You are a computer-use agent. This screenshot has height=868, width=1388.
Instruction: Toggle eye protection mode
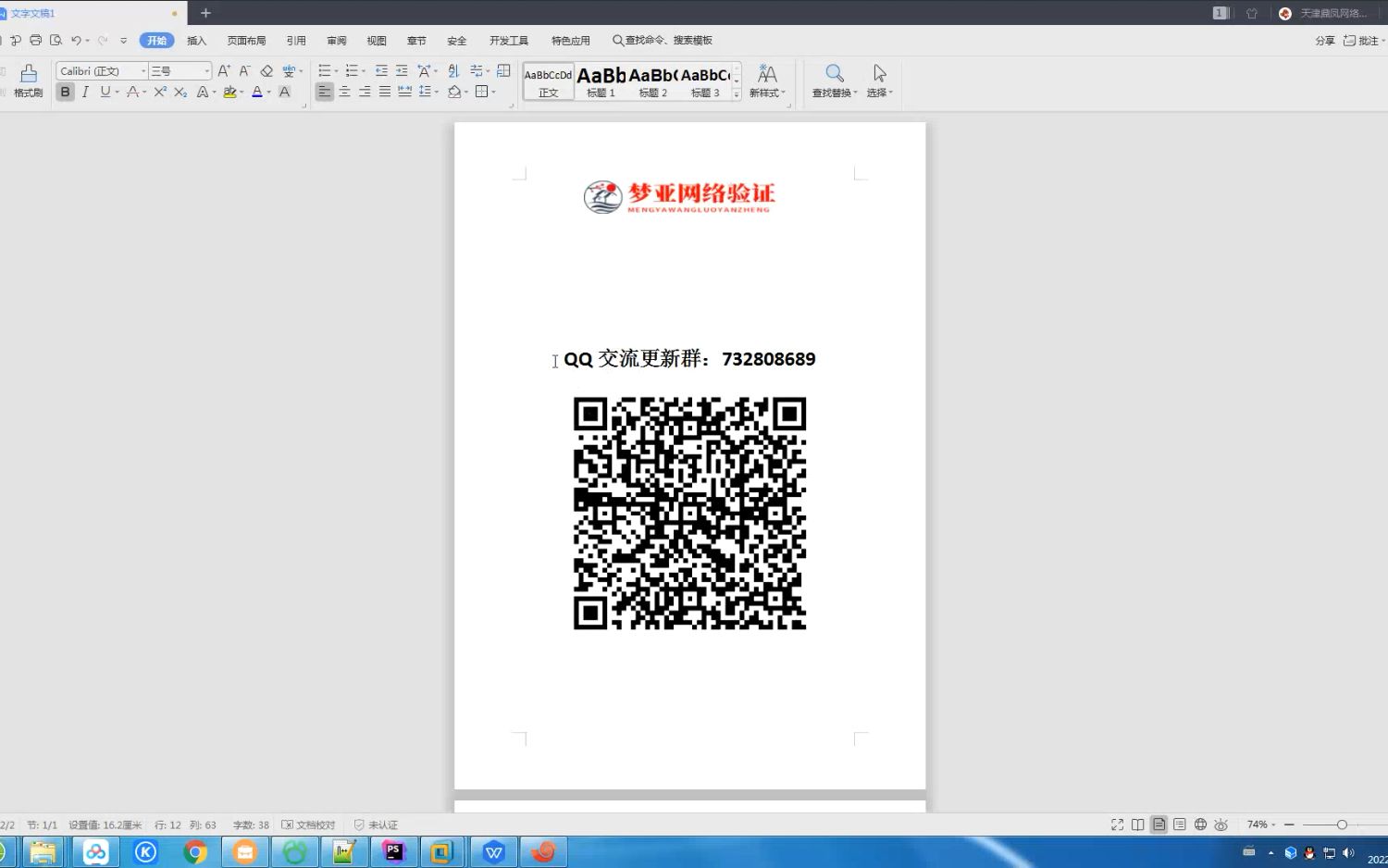[x=1221, y=825]
